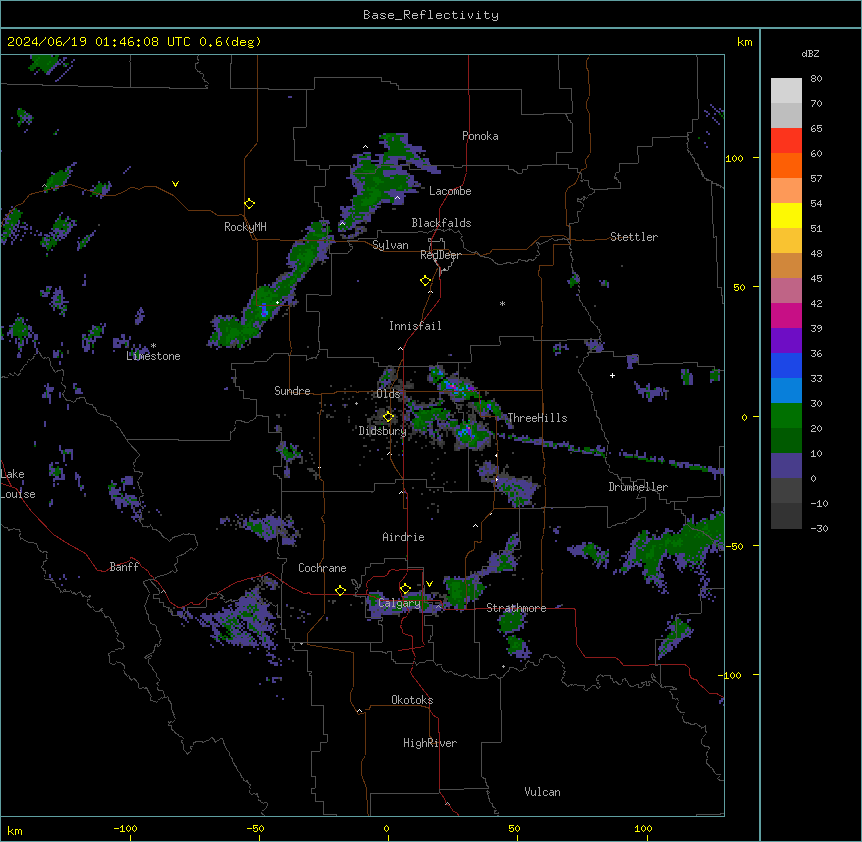Click the Olds label

coord(388,394)
